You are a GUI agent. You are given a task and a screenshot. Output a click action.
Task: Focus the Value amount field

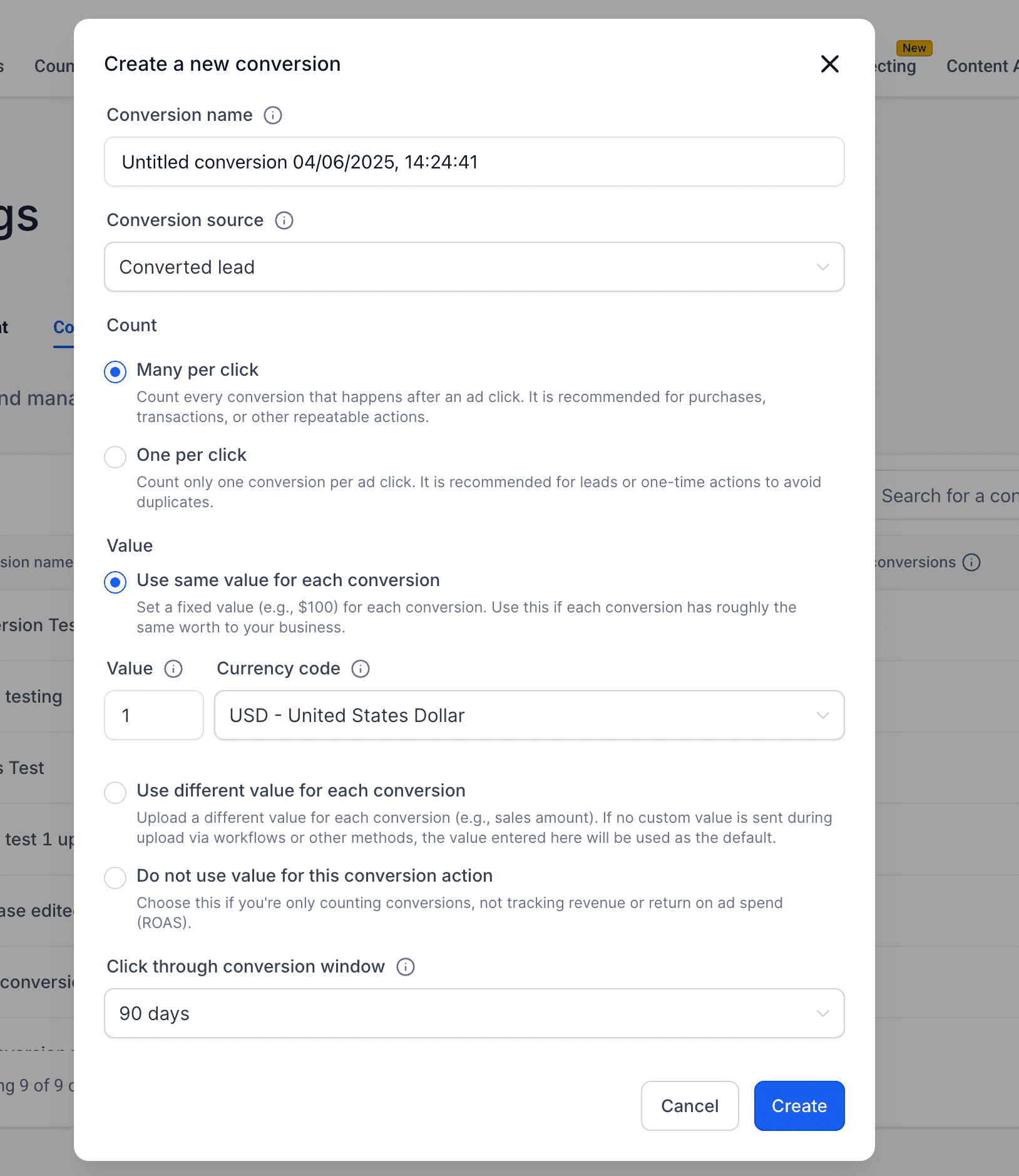(154, 715)
